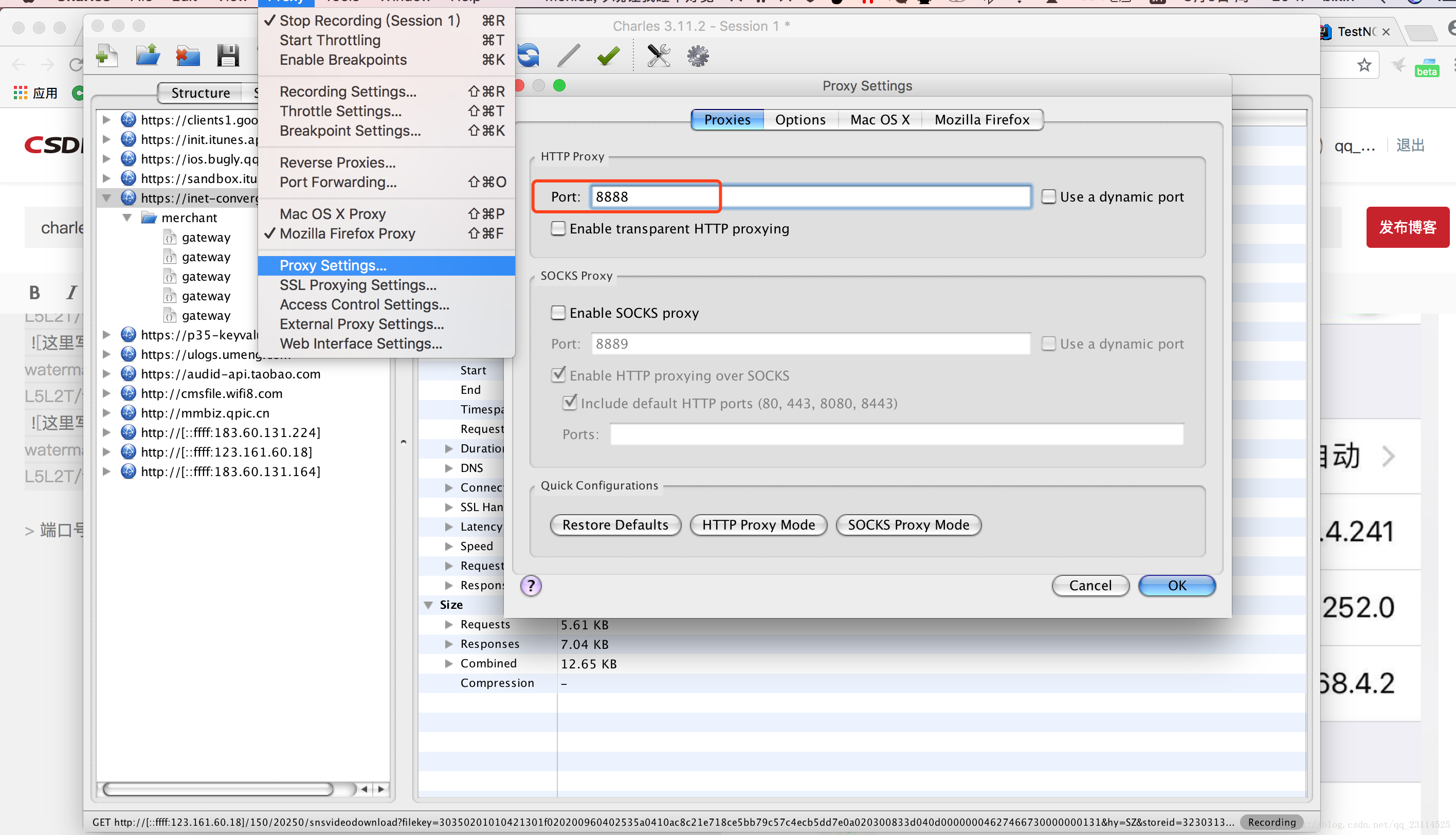Click the green checkmark Validate icon
Viewport: 1456px width, 835px height.
point(608,56)
